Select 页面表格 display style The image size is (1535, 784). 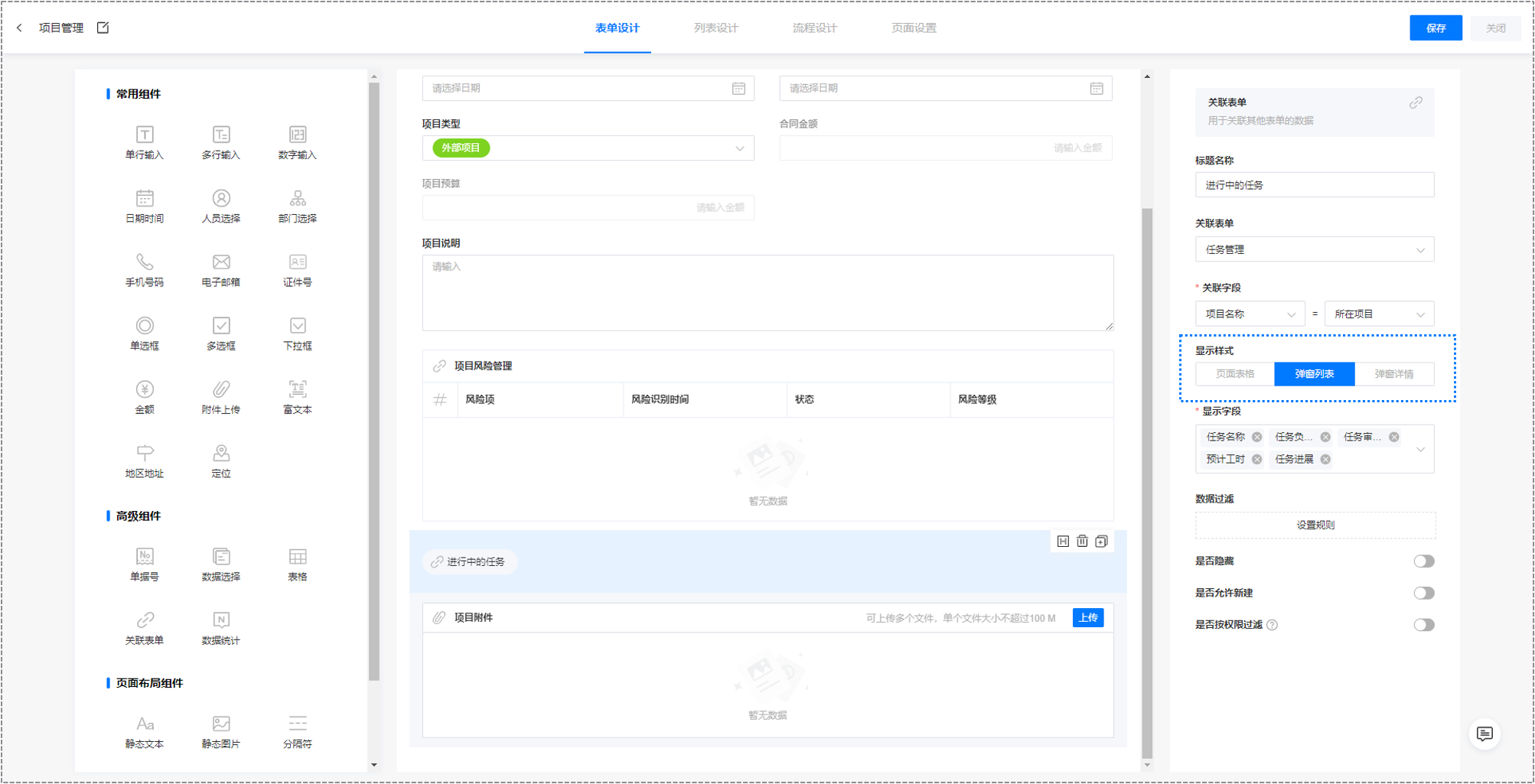point(1235,374)
